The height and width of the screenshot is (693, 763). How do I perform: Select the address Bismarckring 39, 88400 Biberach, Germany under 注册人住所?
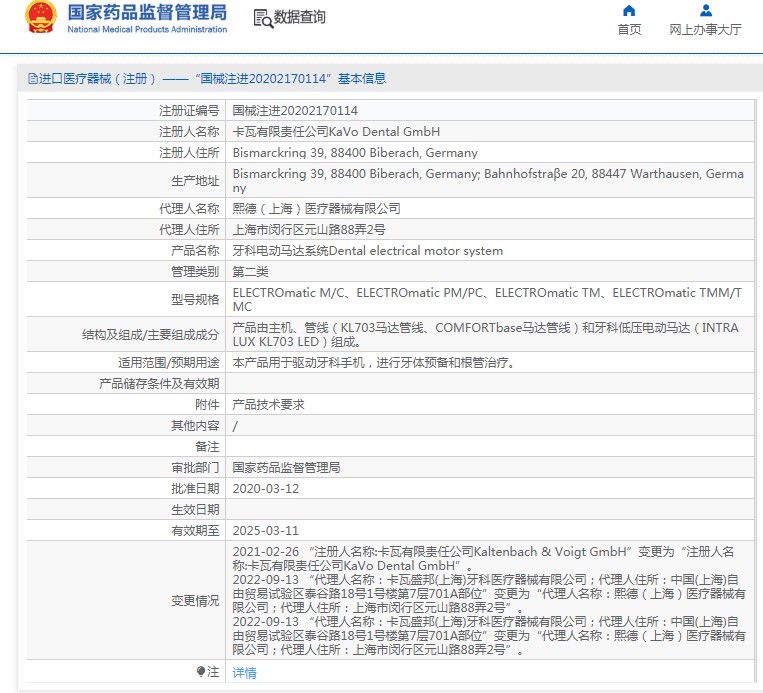coord(355,153)
